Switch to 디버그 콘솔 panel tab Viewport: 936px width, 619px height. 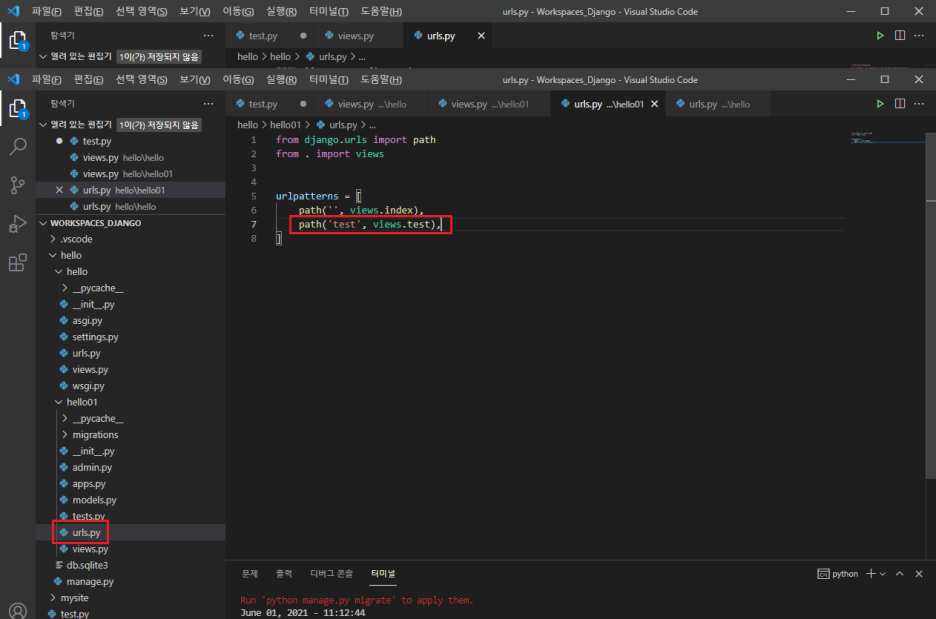[x=331, y=574]
